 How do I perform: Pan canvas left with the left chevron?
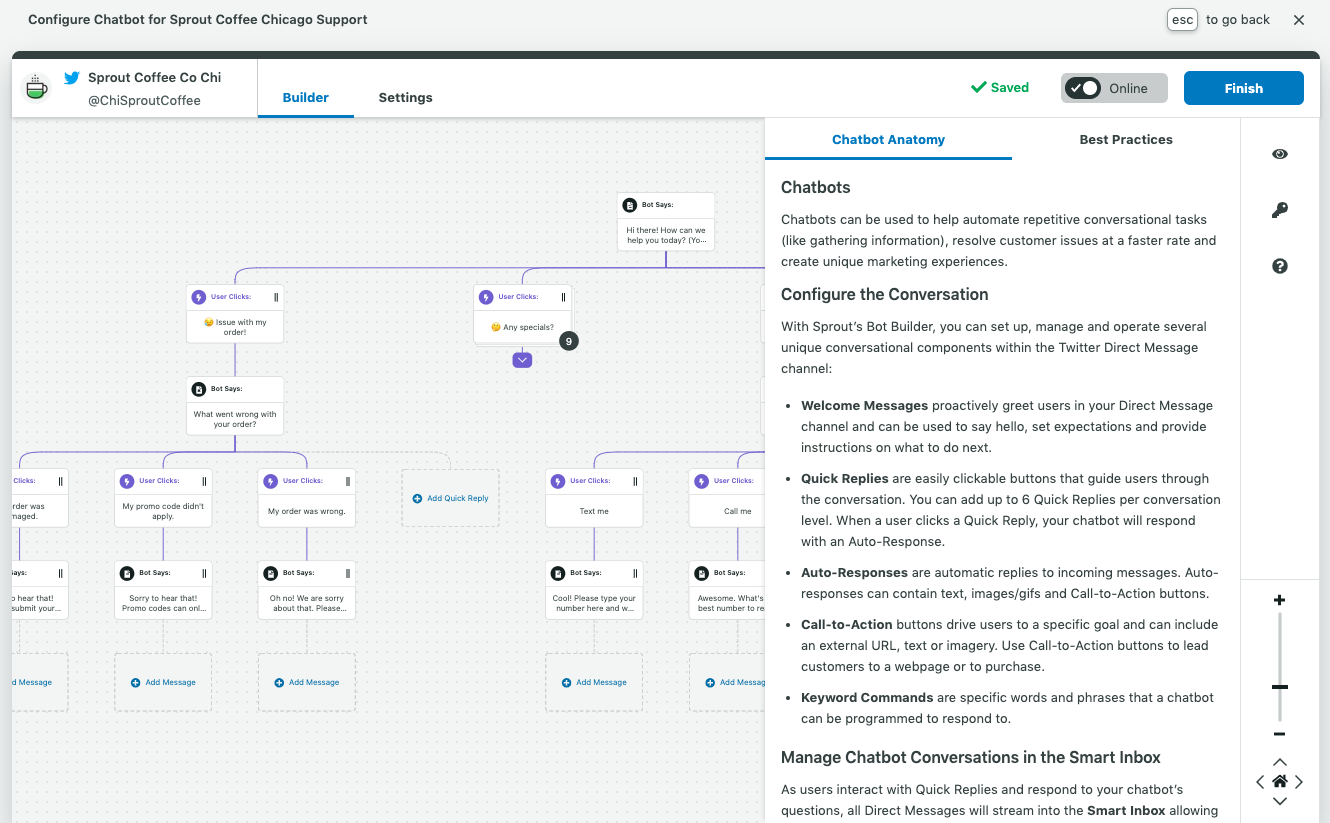tap(1260, 782)
